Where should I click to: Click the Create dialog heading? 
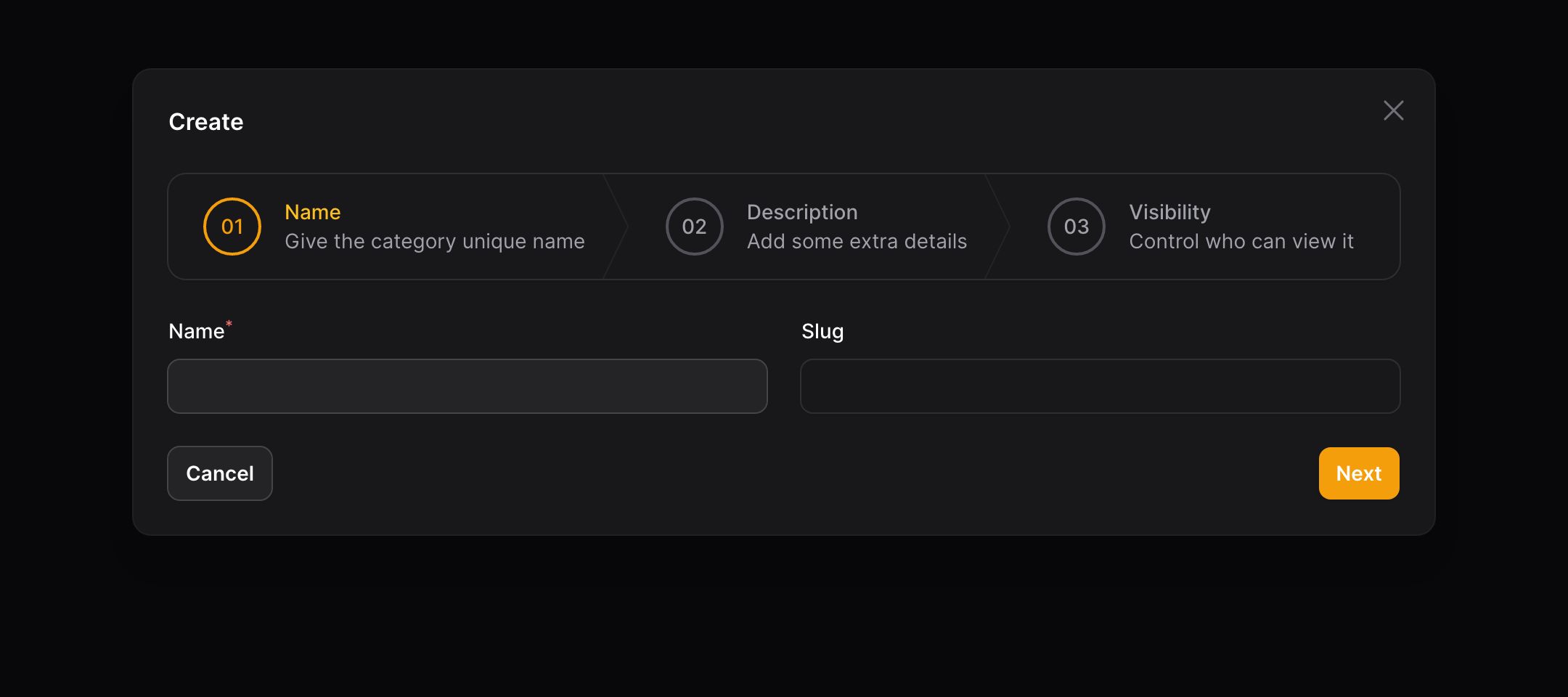click(x=206, y=122)
